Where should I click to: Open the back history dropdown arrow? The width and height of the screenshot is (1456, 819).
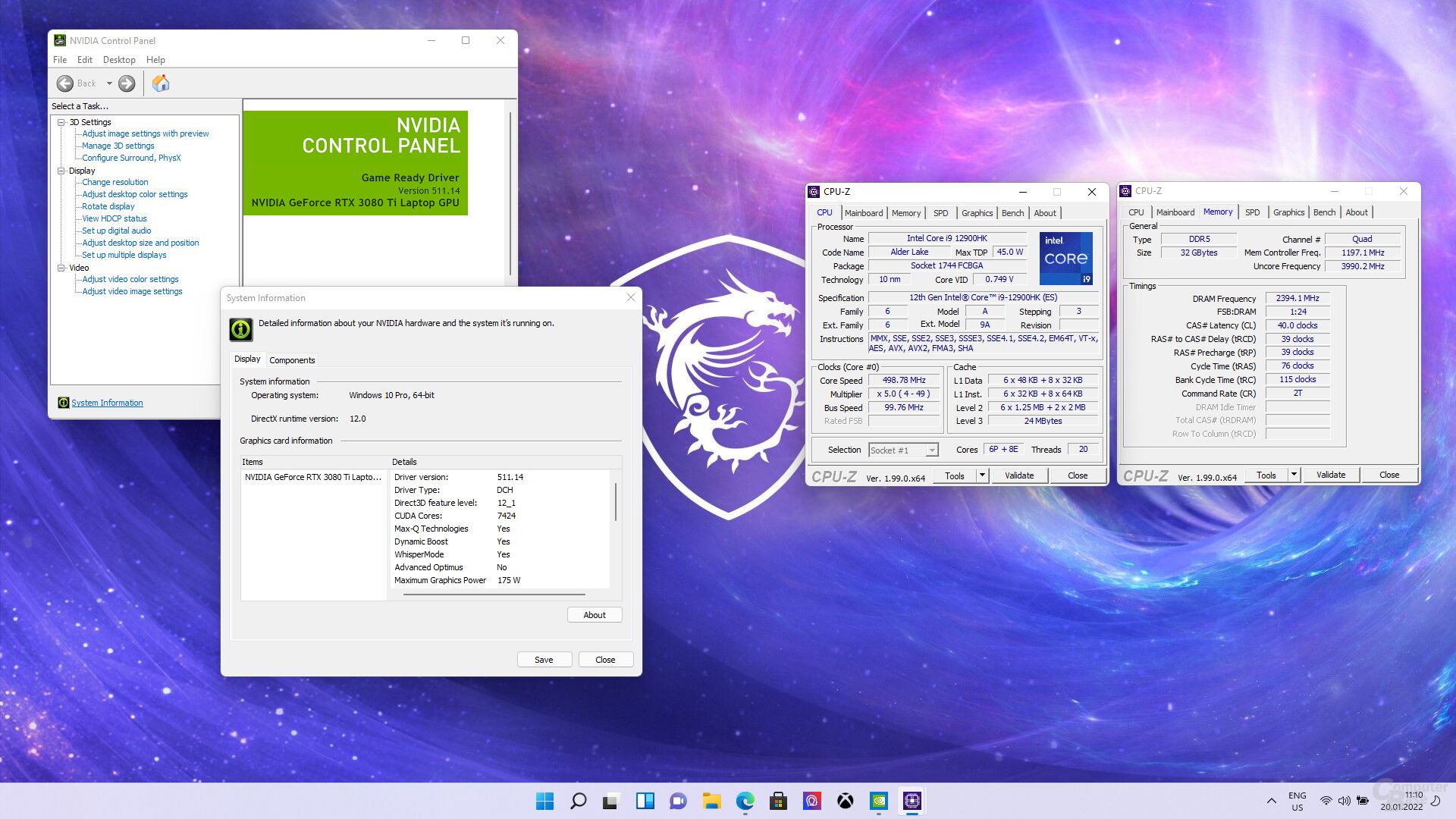point(109,83)
